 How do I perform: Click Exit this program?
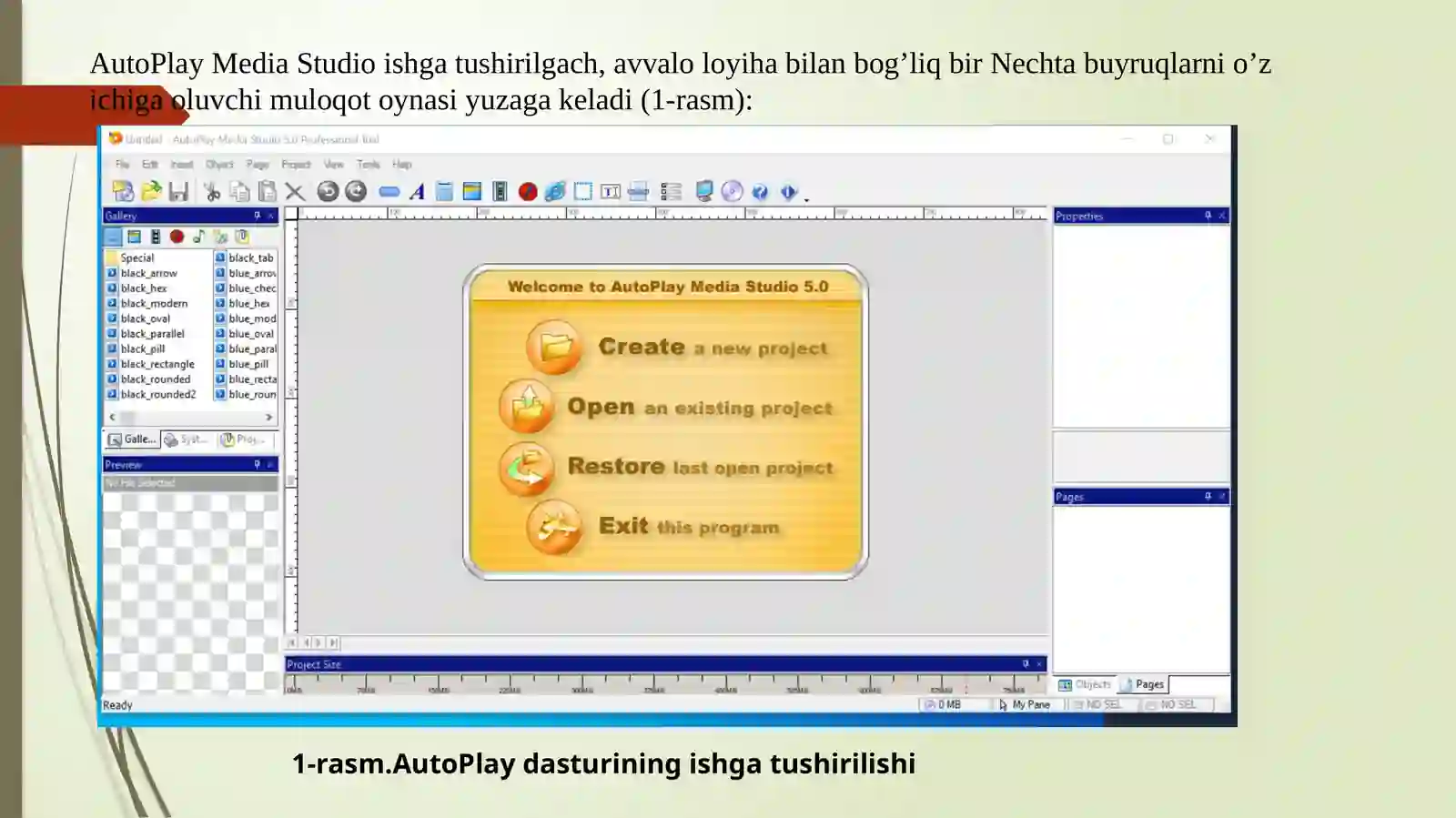tap(653, 527)
